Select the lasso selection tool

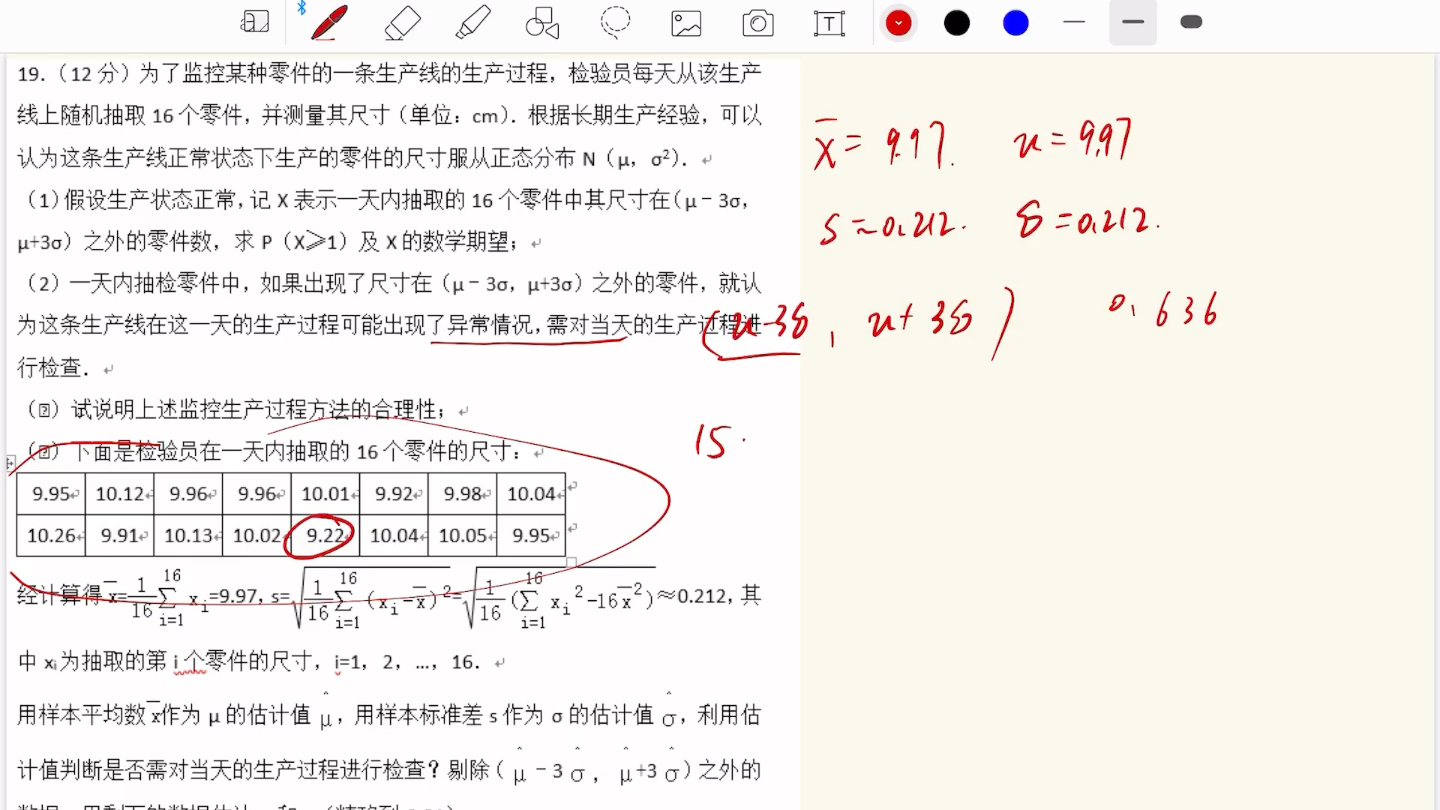(615, 22)
